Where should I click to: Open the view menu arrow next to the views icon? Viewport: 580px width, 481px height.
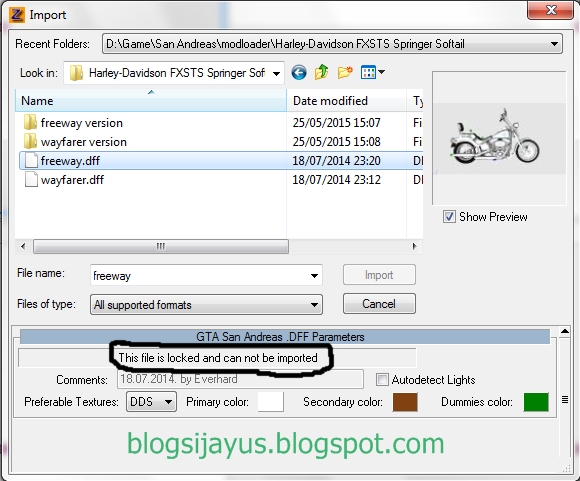pyautogui.click(x=381, y=72)
